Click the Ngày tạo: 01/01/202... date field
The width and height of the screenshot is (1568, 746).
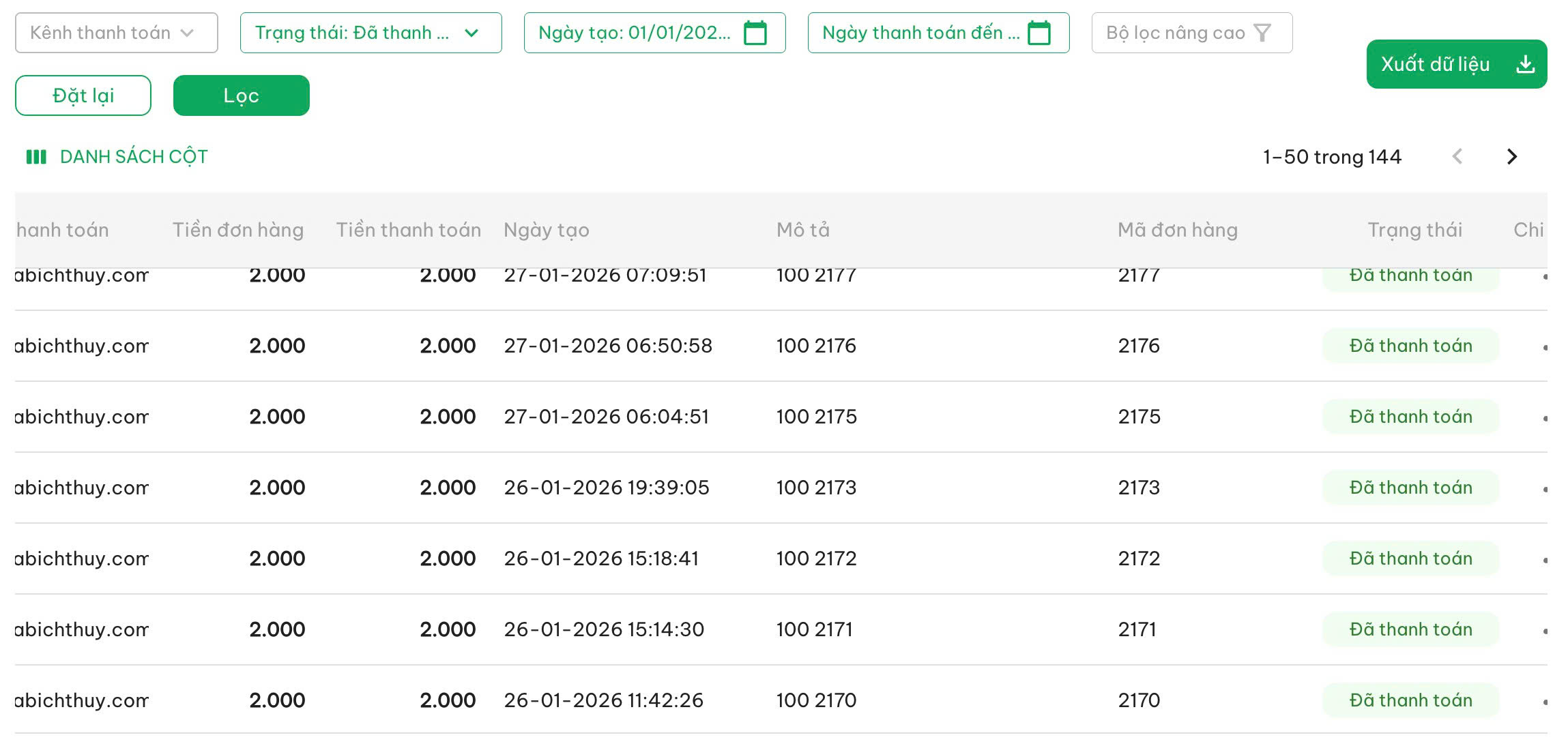(633, 33)
